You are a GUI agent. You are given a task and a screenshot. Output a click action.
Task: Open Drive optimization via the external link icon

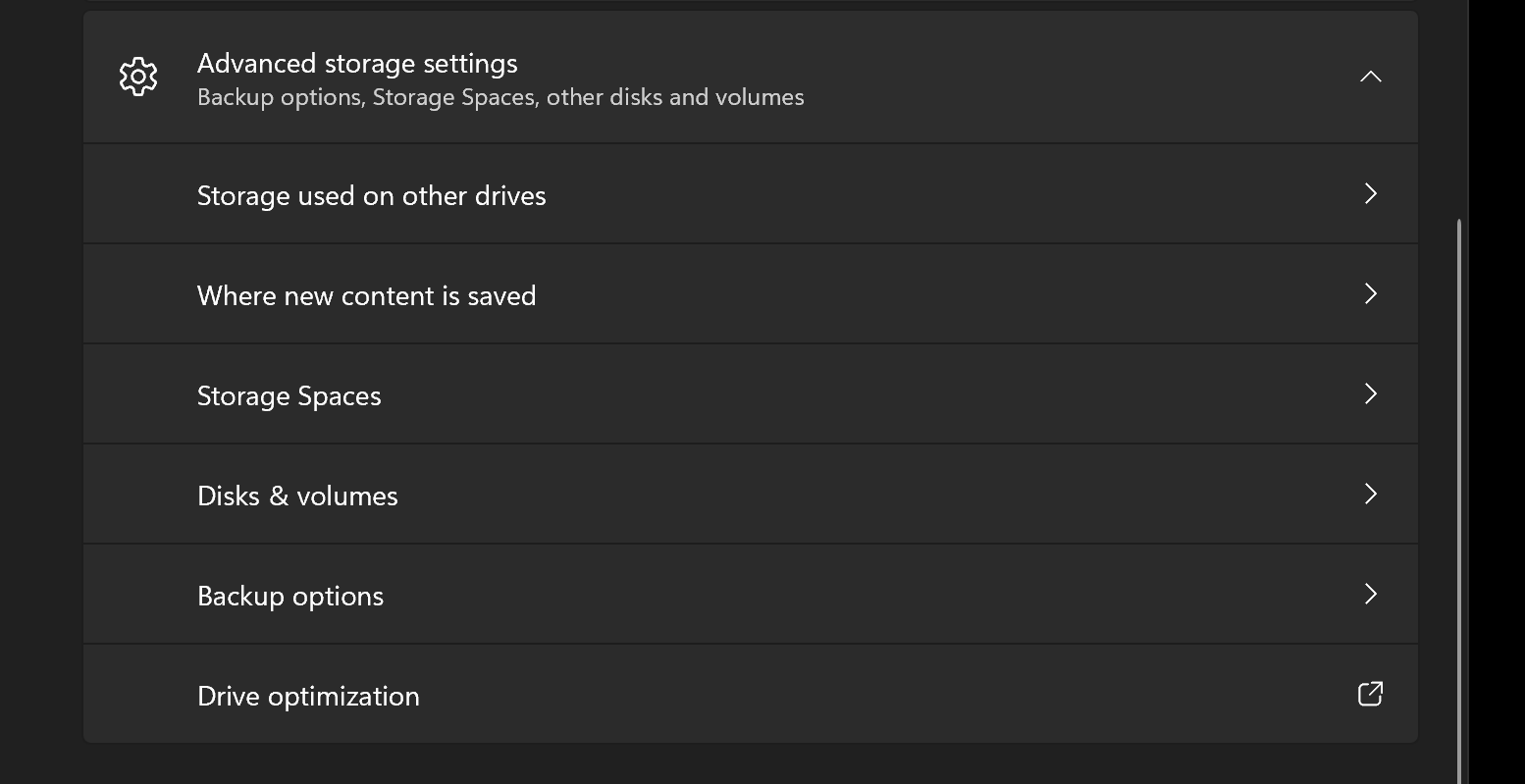[1370, 695]
